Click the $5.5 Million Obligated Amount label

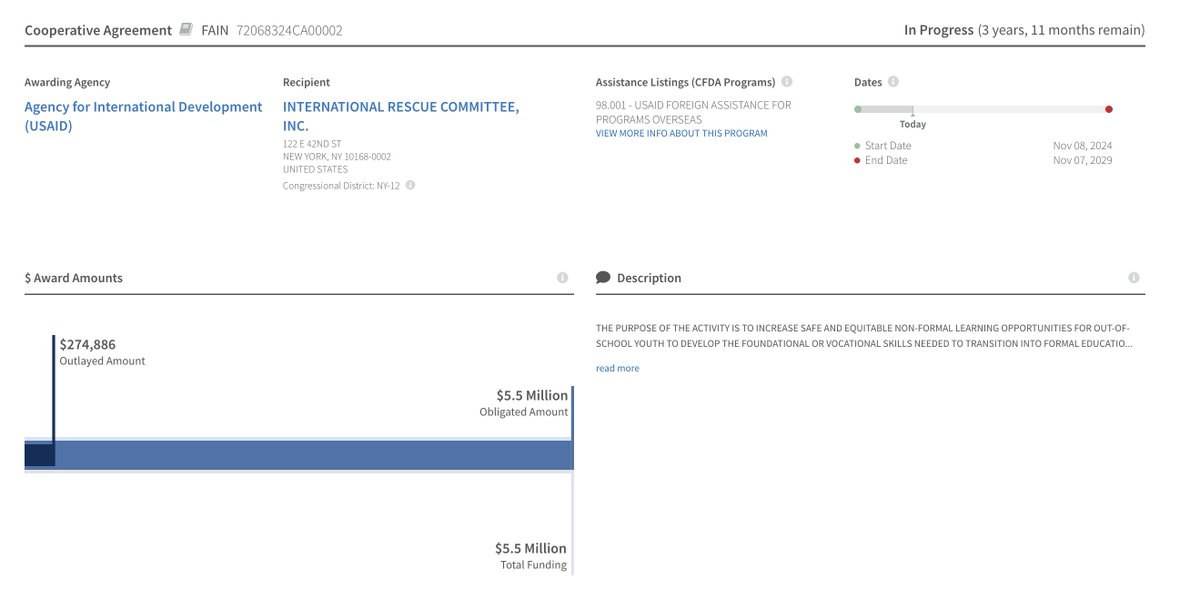tap(523, 403)
